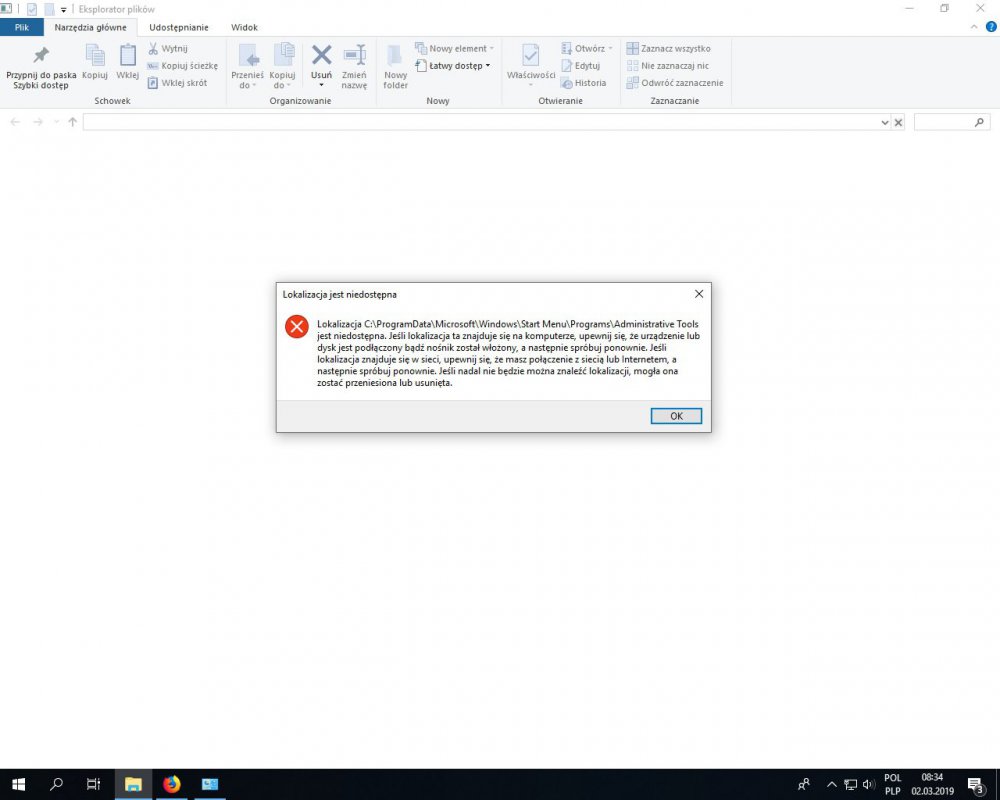Image resolution: width=1000 pixels, height=800 pixels.
Task: Click the Windows Start button
Action: [x=18, y=784]
